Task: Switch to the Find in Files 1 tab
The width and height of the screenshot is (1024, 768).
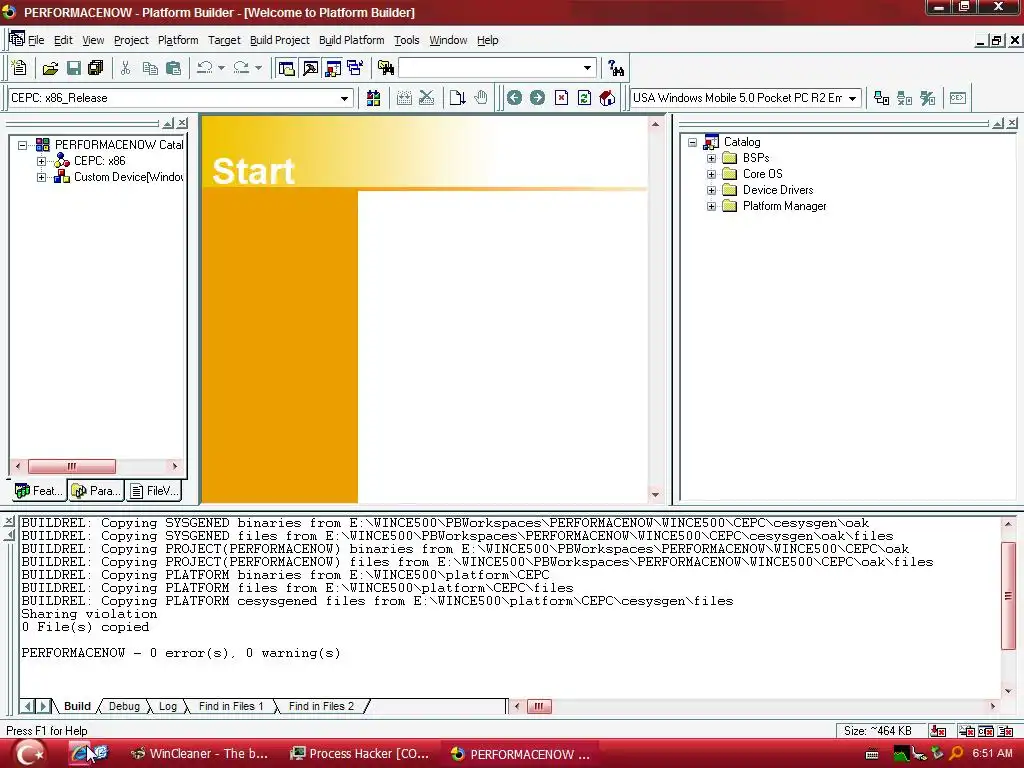Action: 231,707
